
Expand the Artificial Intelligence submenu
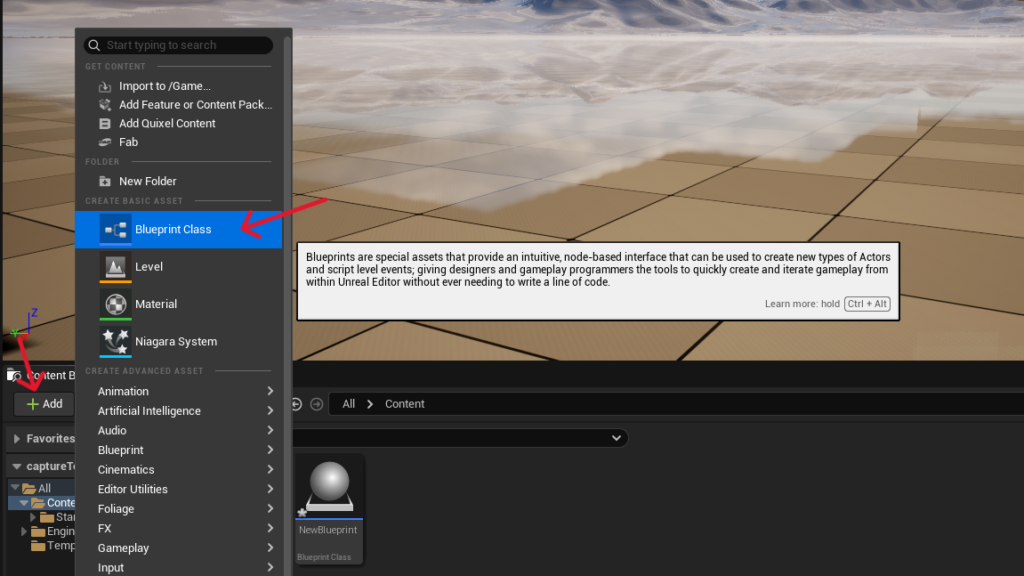[x=178, y=411]
